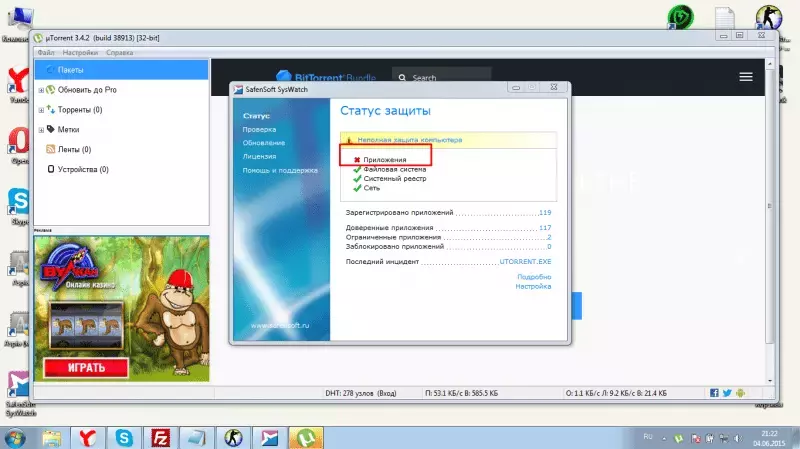800x449 pixels.
Task: Expand the Метки tree node
Action: pyautogui.click(x=41, y=130)
